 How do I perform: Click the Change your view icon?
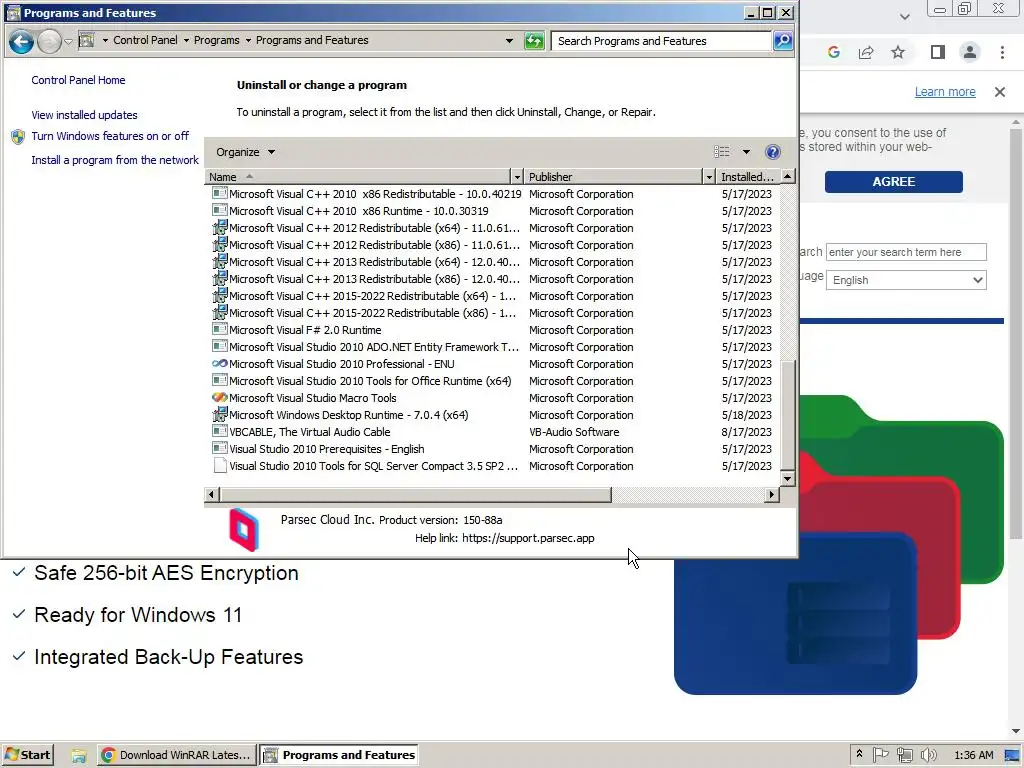[x=722, y=152]
